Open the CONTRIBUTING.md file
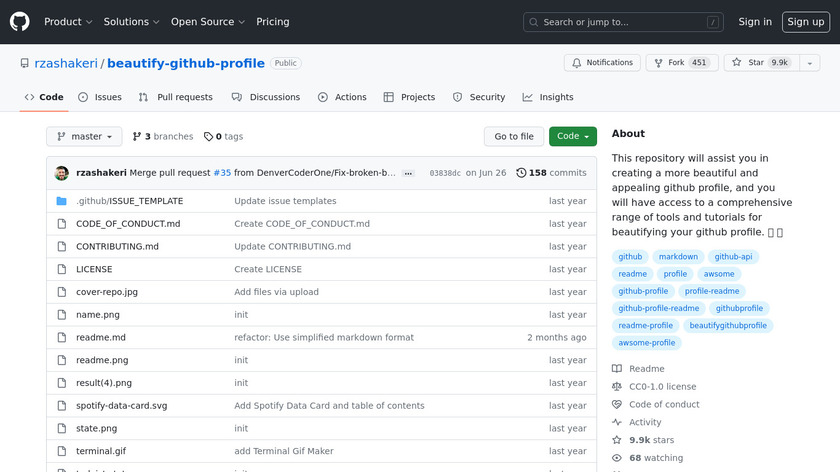The image size is (840, 472). click(x=117, y=246)
